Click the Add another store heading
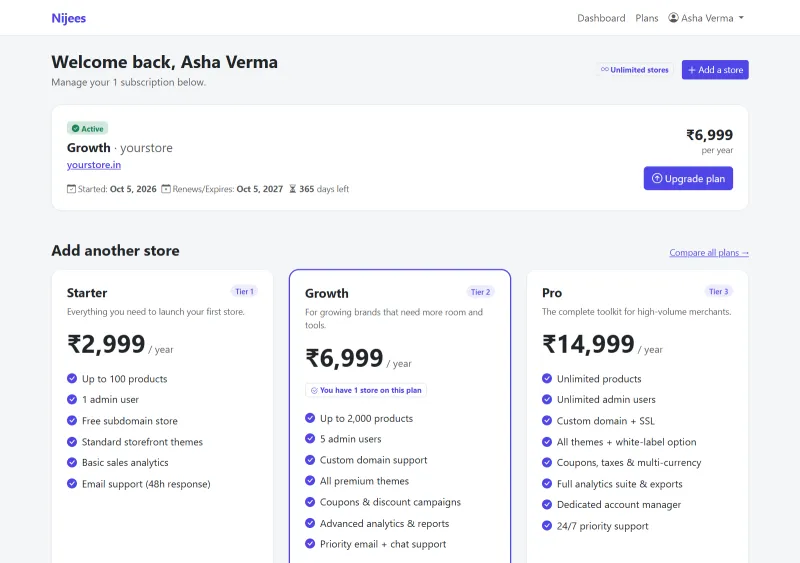 tap(115, 251)
